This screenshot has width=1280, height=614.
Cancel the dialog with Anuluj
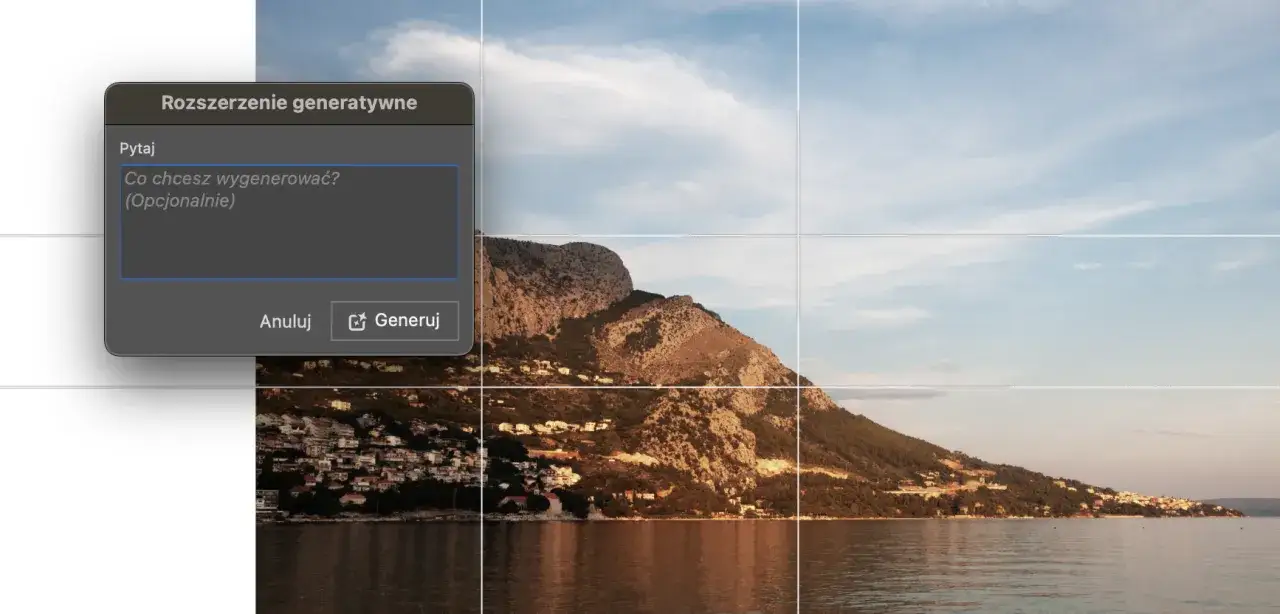tap(285, 321)
